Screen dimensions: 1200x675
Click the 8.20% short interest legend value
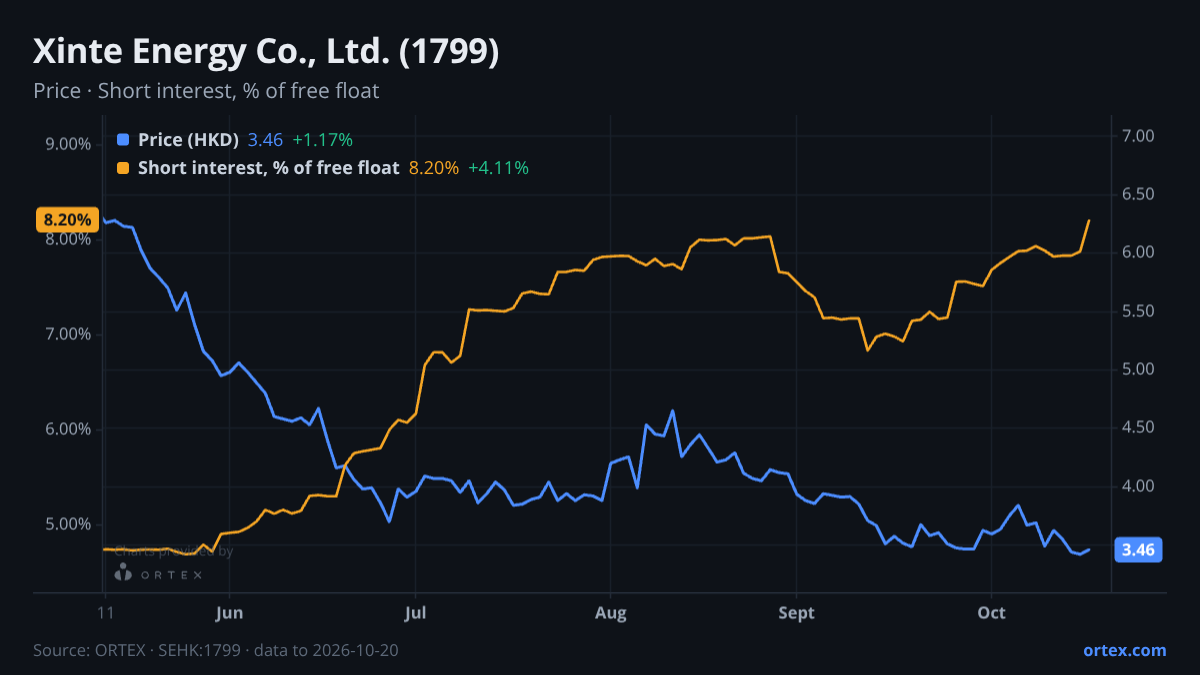(x=434, y=168)
